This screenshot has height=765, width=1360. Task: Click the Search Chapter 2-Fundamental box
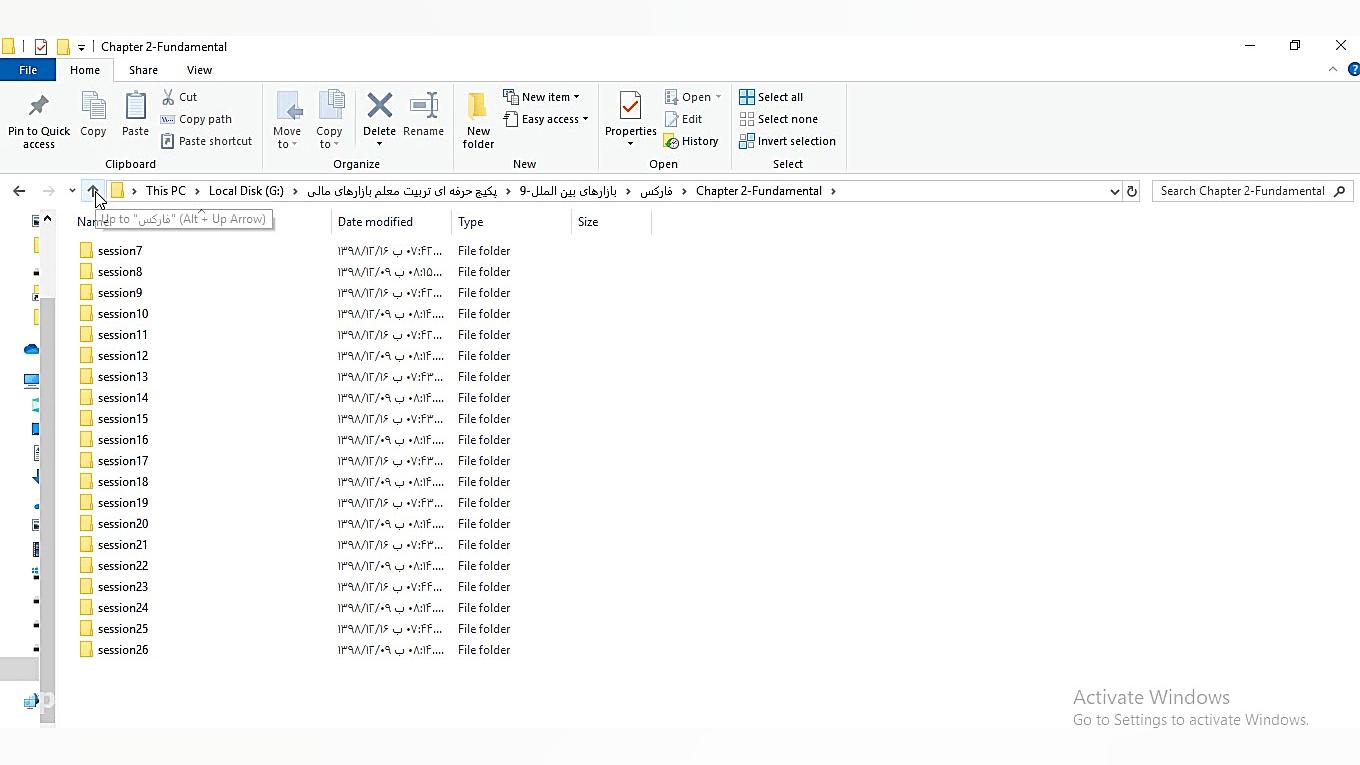(x=1252, y=191)
